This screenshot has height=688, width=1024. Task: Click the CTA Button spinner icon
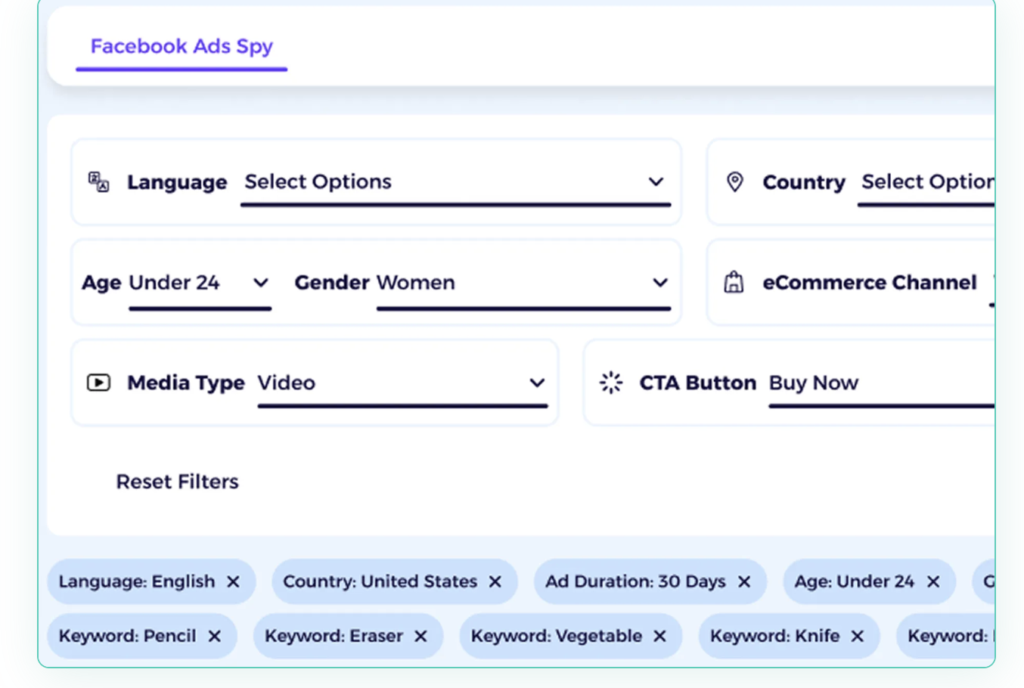[611, 382]
